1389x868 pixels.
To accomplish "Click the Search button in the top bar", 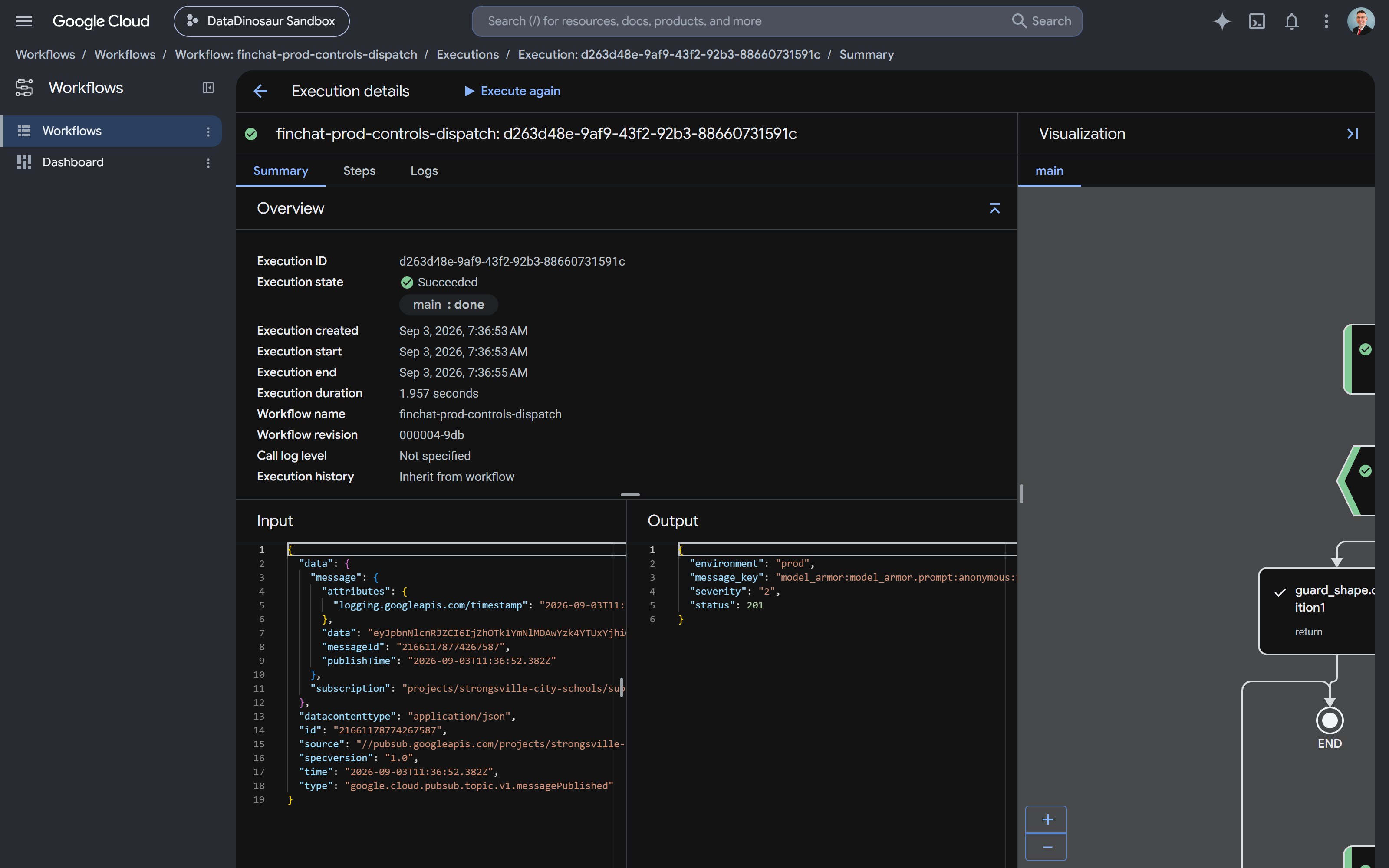I will coord(1042,21).
